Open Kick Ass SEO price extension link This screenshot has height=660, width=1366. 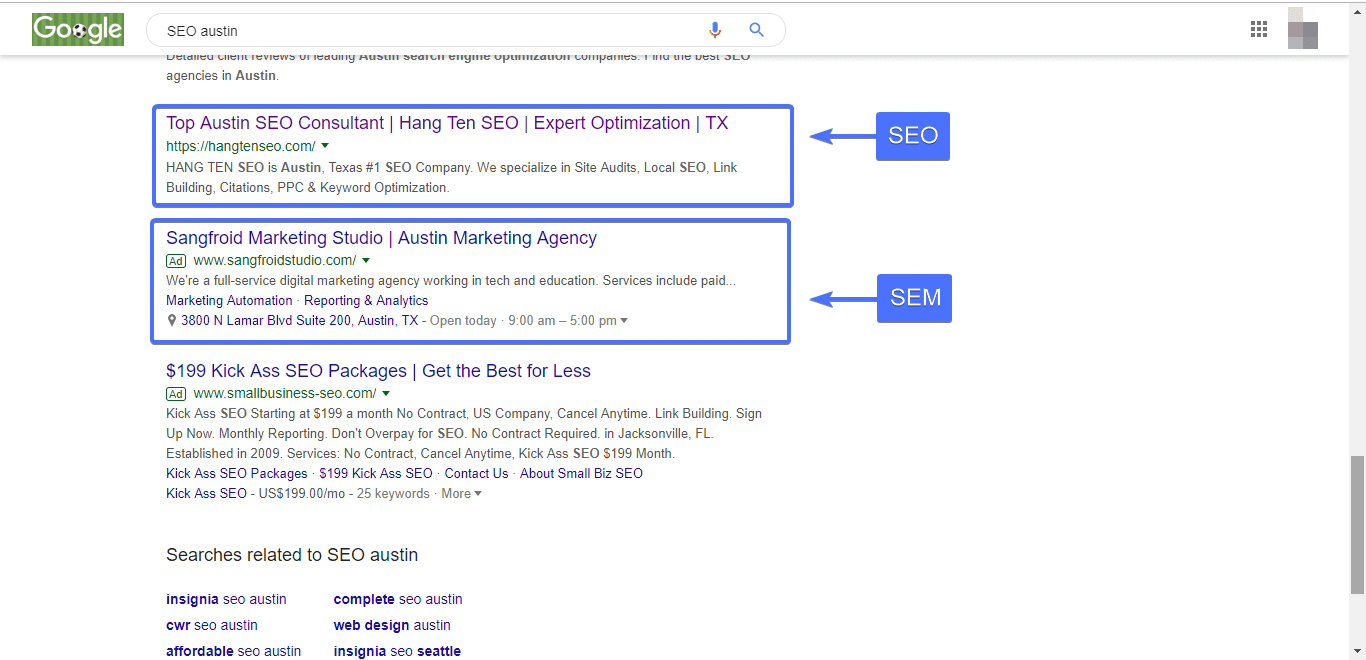206,494
